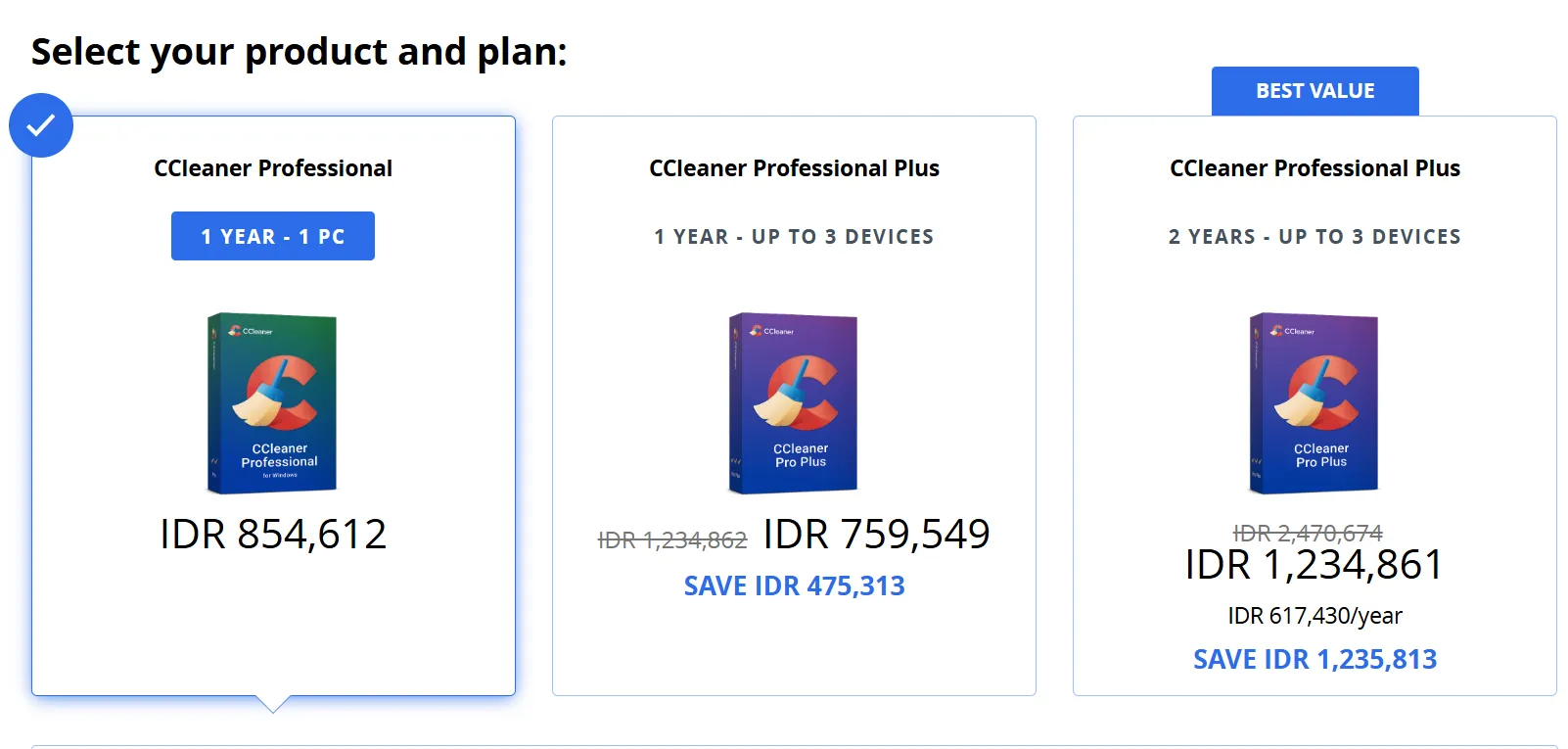Click the IDR 617,430/year text
Screen dimensions: 1568x749
click(x=1314, y=616)
